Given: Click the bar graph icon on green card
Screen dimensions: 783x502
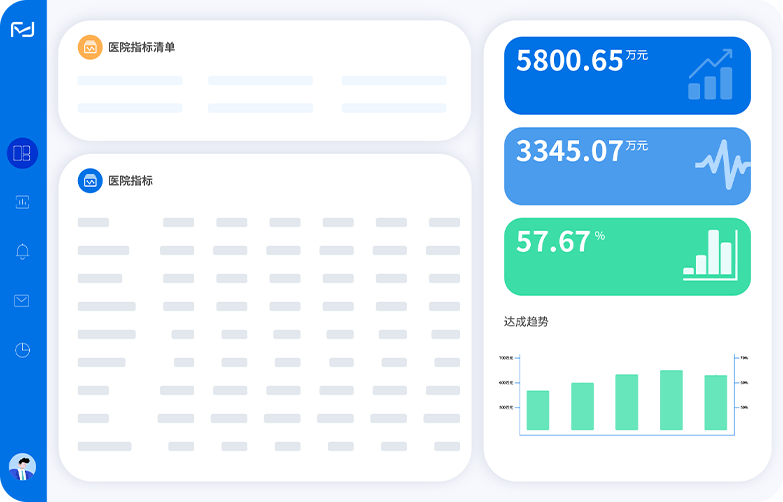Looking at the screenshot, I should click(710, 254).
